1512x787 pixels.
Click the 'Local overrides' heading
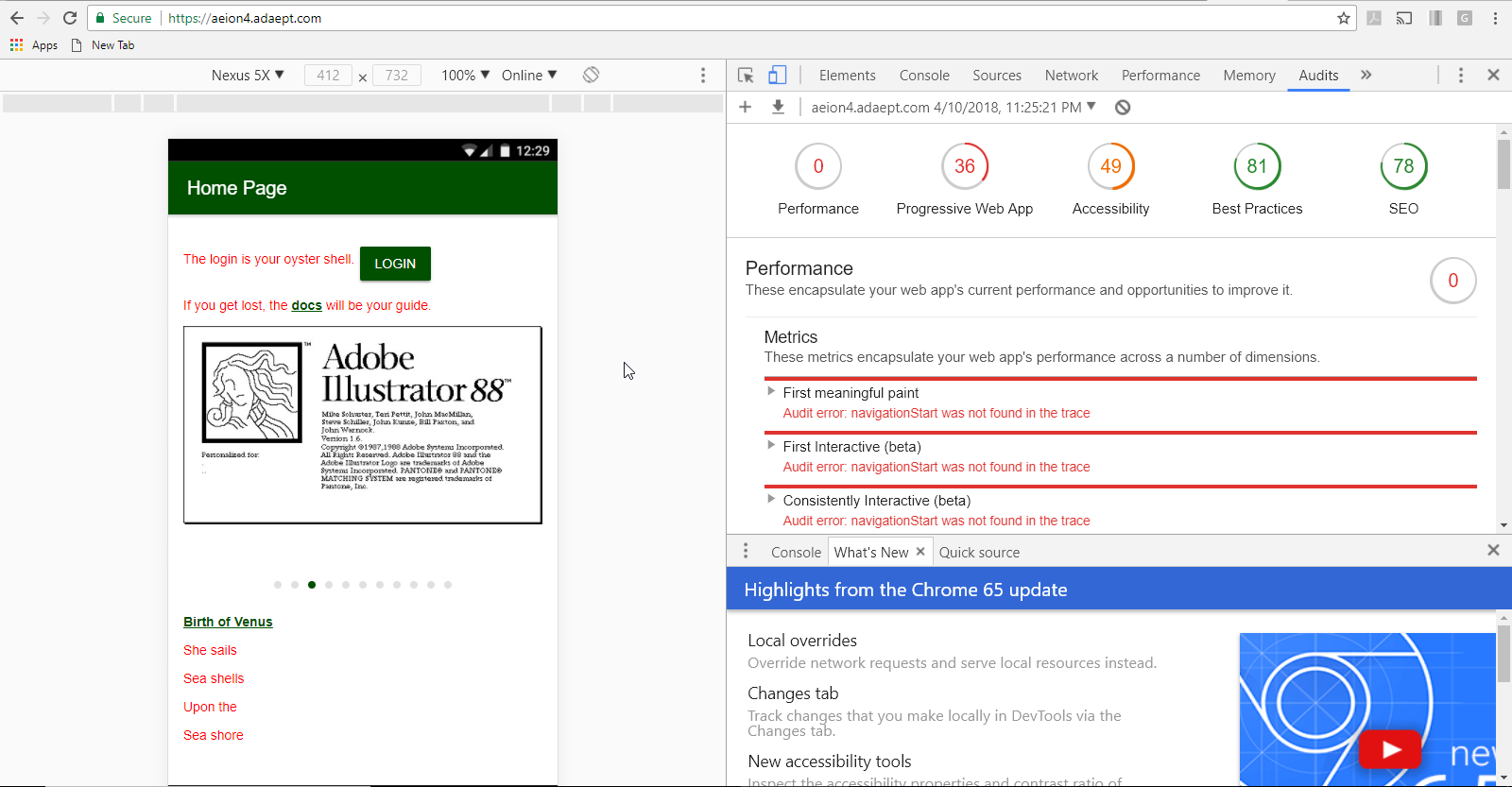pyautogui.click(x=802, y=641)
